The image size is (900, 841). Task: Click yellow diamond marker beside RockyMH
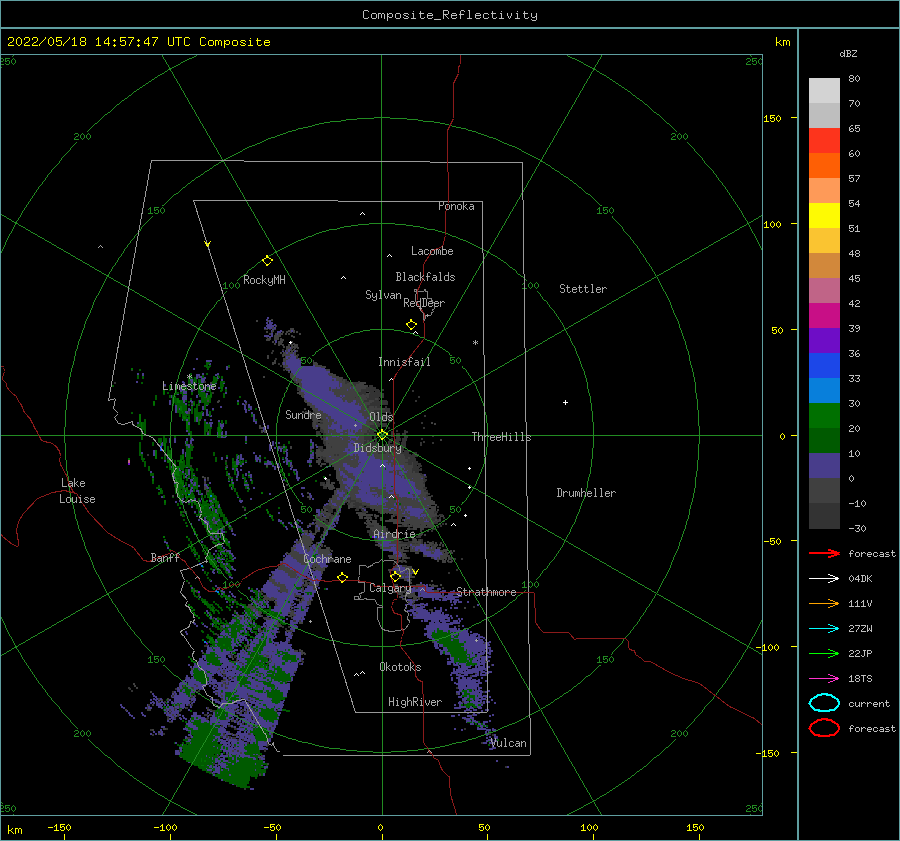[x=267, y=261]
